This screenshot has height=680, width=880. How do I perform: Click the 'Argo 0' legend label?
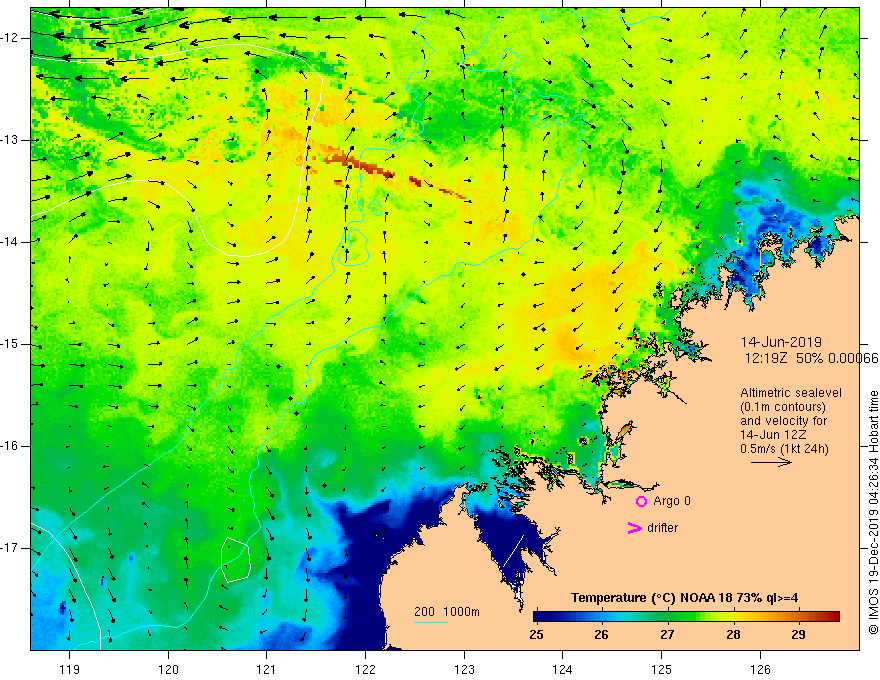point(672,501)
